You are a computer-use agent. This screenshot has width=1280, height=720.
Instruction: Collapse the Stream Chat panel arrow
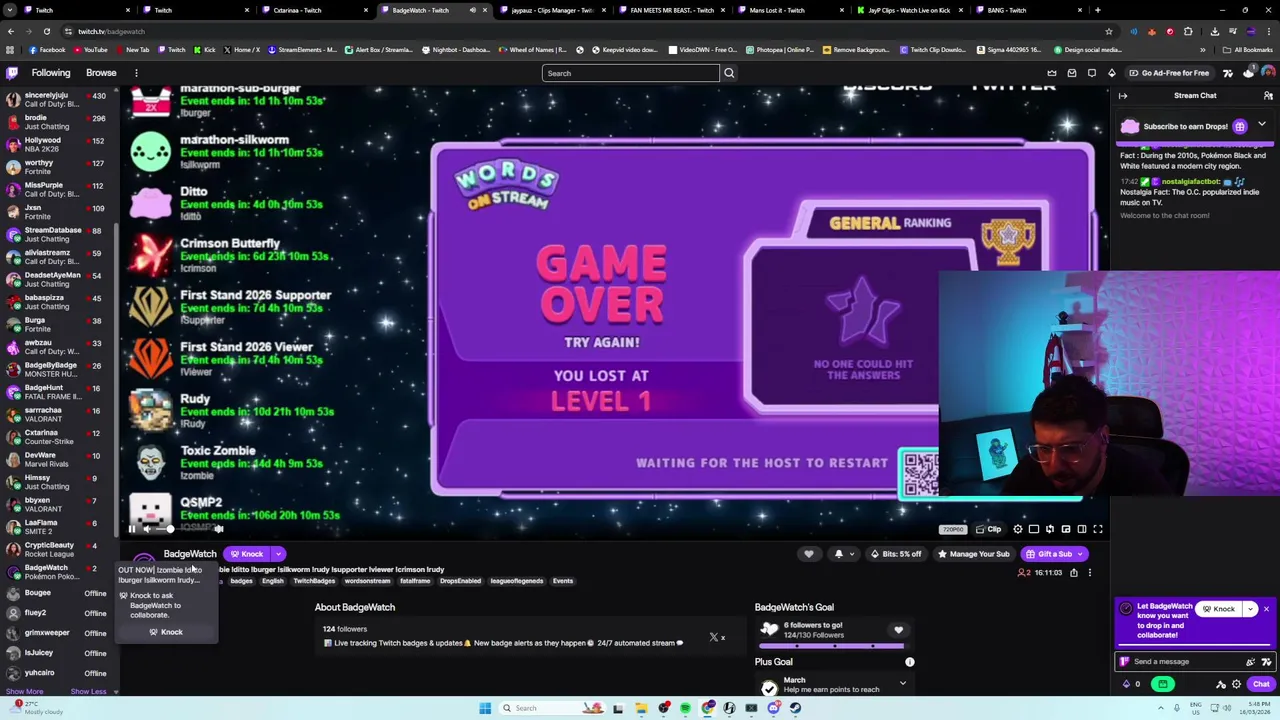click(x=1123, y=96)
